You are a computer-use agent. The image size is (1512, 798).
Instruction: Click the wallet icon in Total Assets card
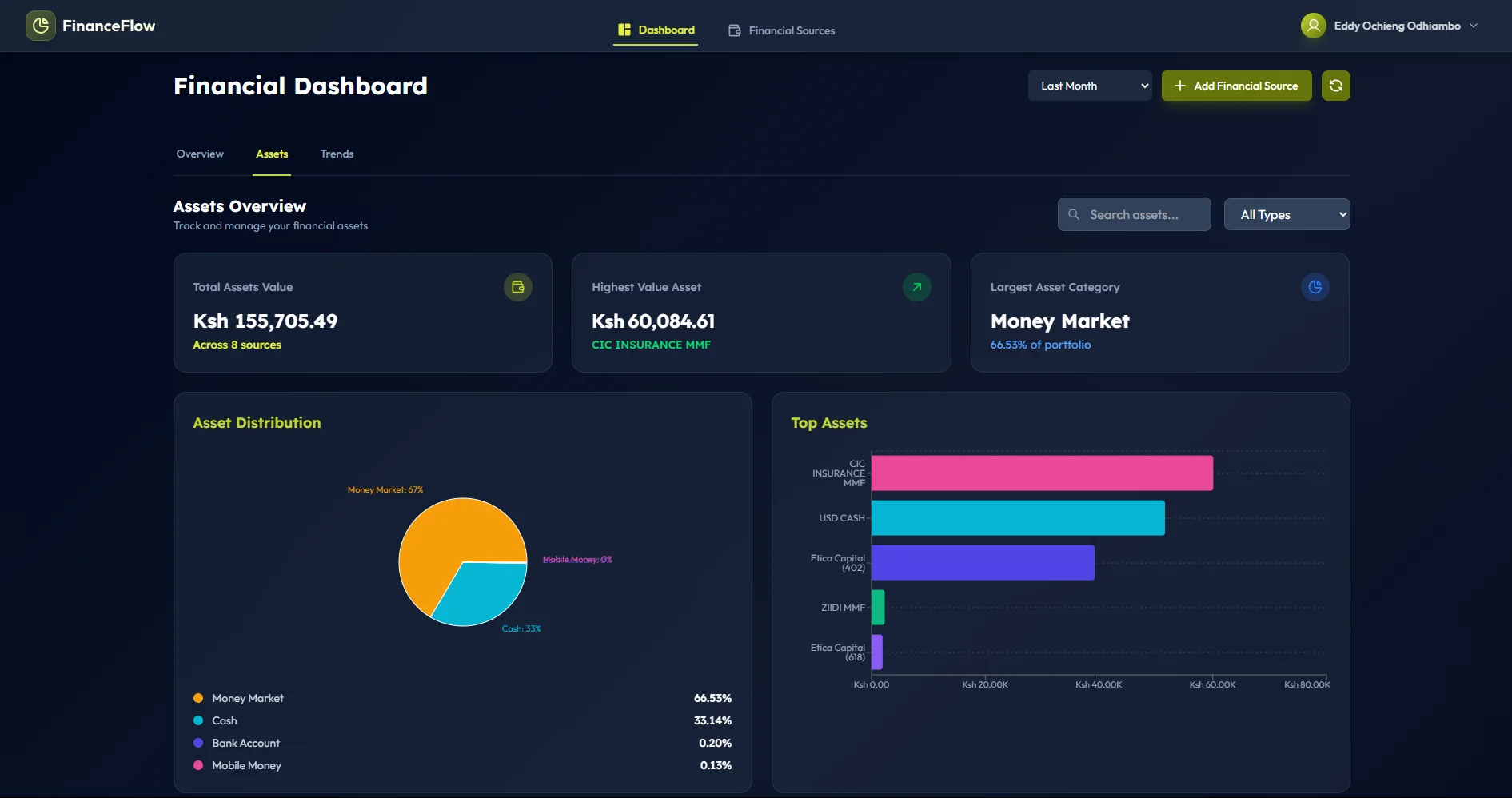point(517,287)
